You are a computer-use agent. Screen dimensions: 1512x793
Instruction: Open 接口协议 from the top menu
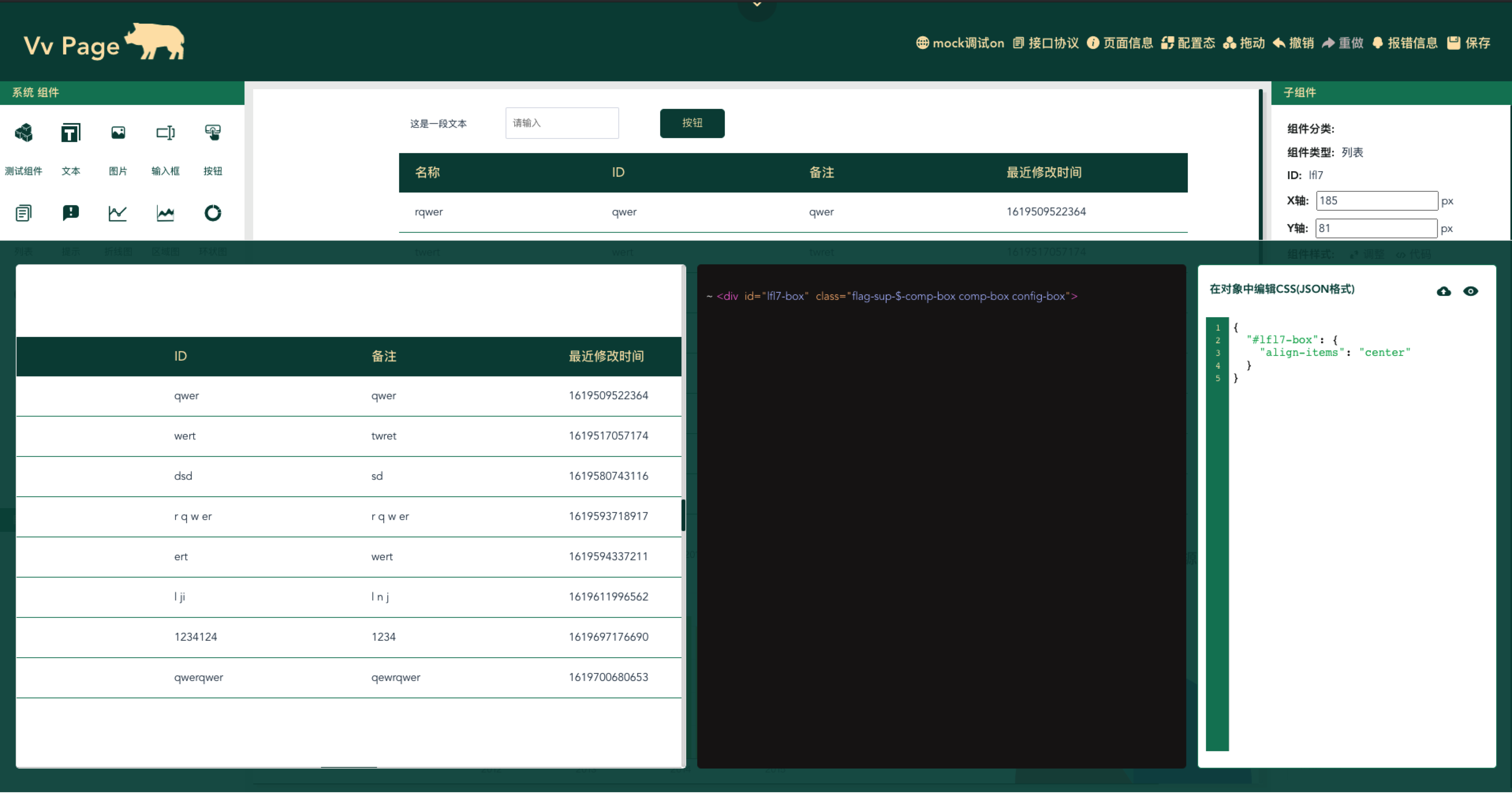[x=1046, y=43]
